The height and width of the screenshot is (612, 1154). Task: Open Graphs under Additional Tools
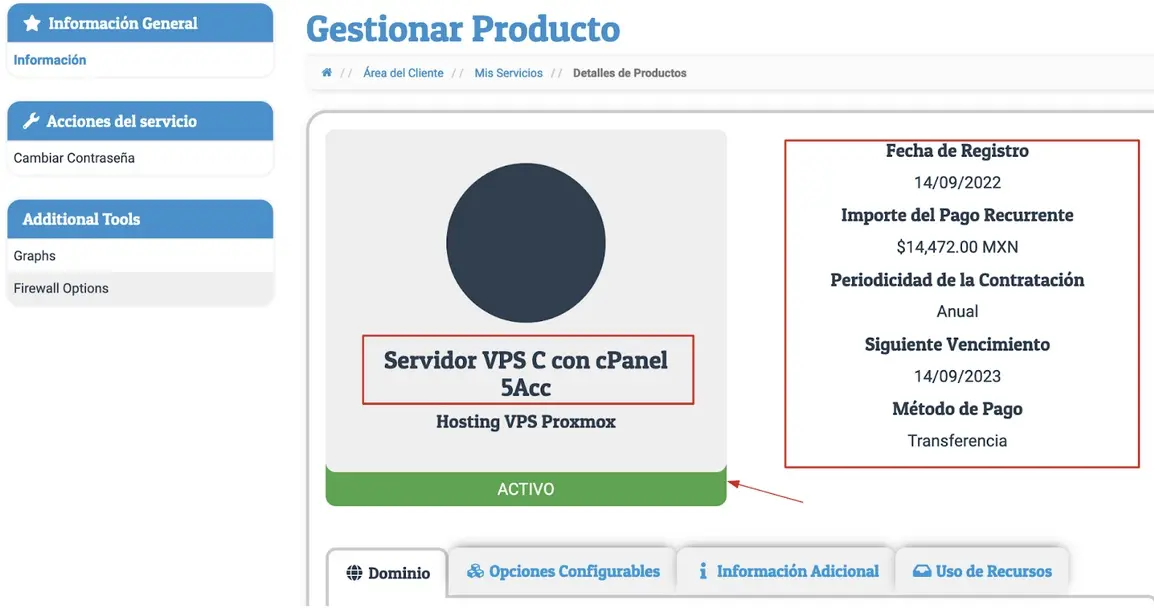click(140, 255)
